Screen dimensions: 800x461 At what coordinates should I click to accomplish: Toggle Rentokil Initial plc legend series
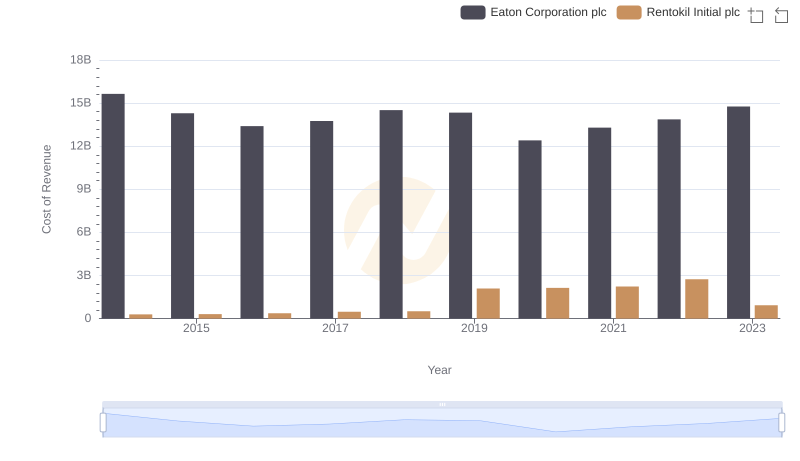[678, 12]
